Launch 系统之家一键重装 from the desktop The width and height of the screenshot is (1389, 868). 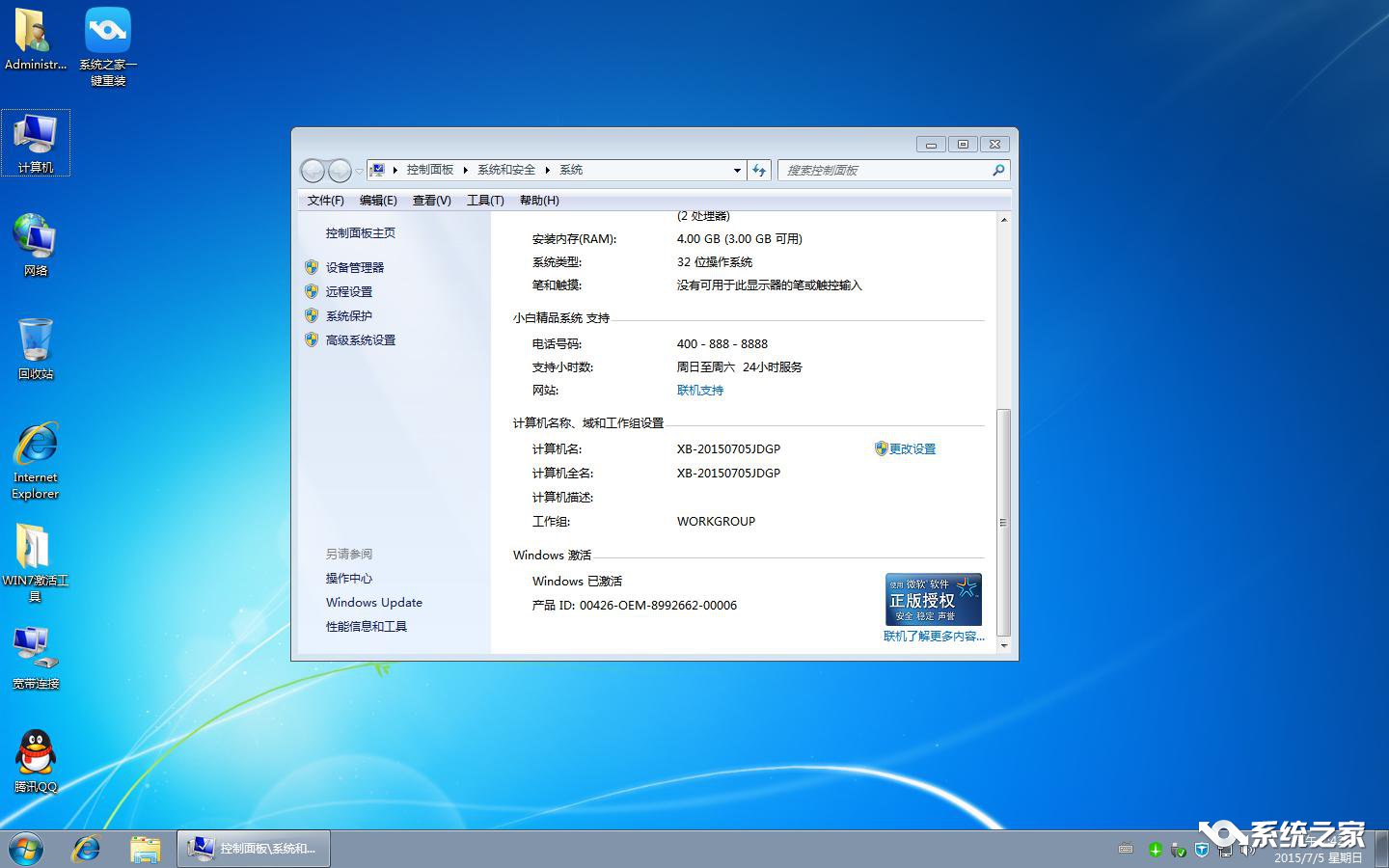[x=106, y=43]
